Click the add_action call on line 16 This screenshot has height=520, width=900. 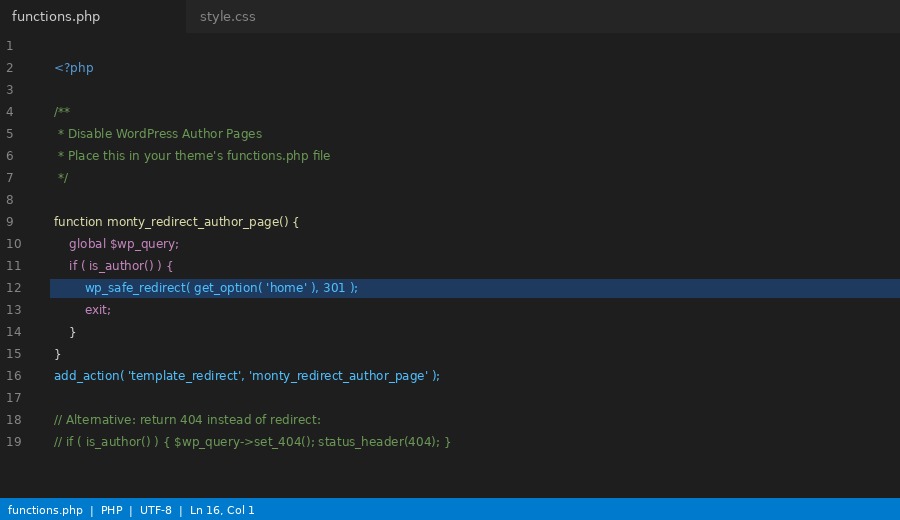(x=86, y=376)
